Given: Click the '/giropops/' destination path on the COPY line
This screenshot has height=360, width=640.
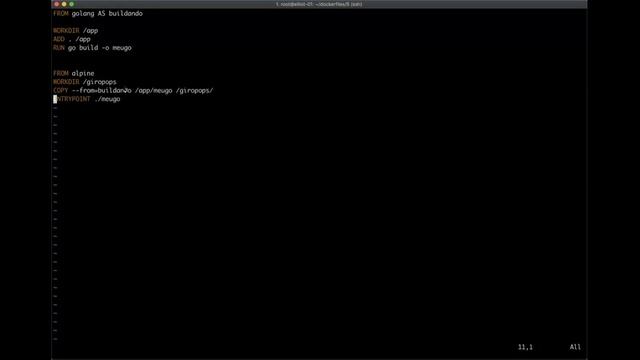Looking at the screenshot, I should coord(194,91).
